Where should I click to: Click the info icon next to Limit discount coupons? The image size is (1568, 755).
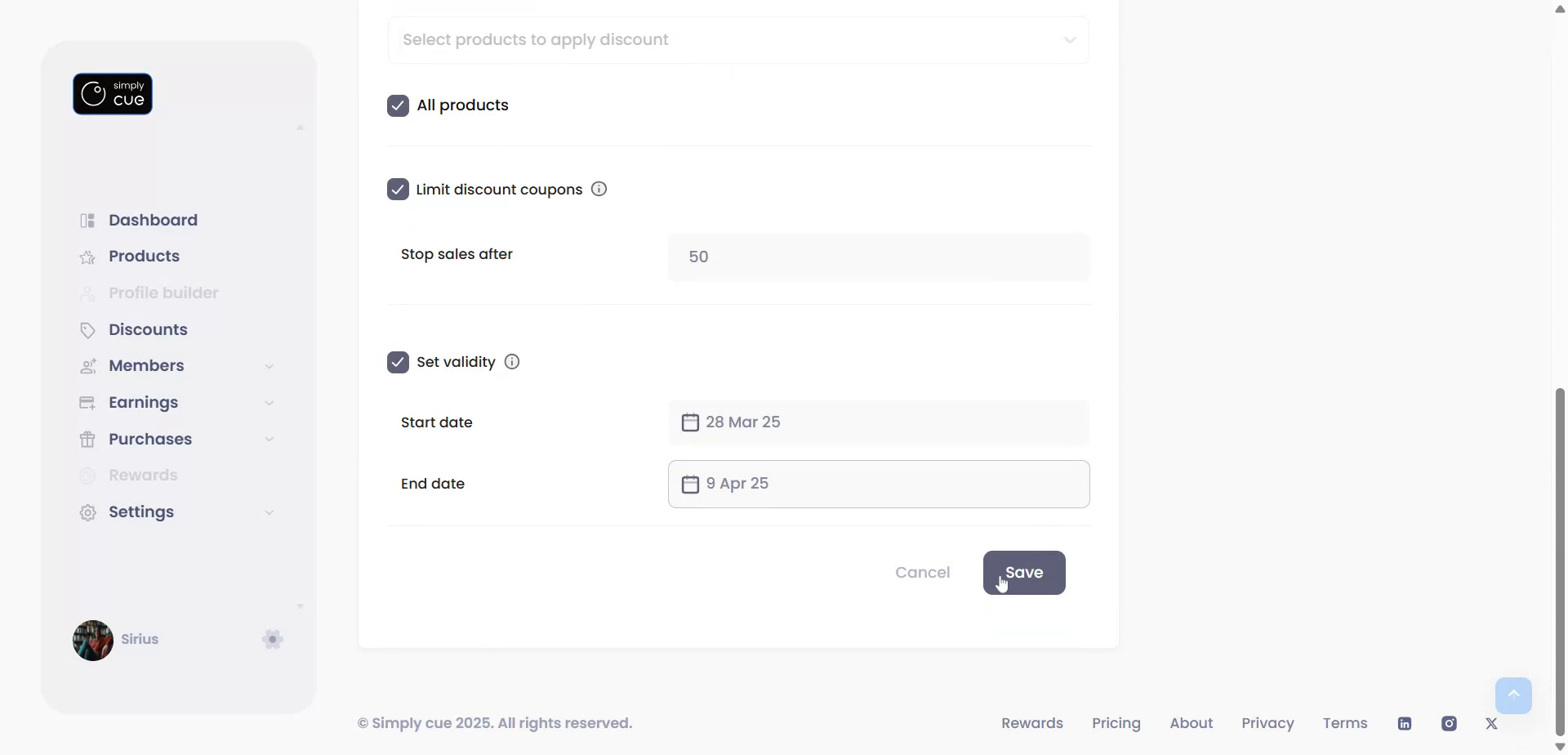click(599, 190)
